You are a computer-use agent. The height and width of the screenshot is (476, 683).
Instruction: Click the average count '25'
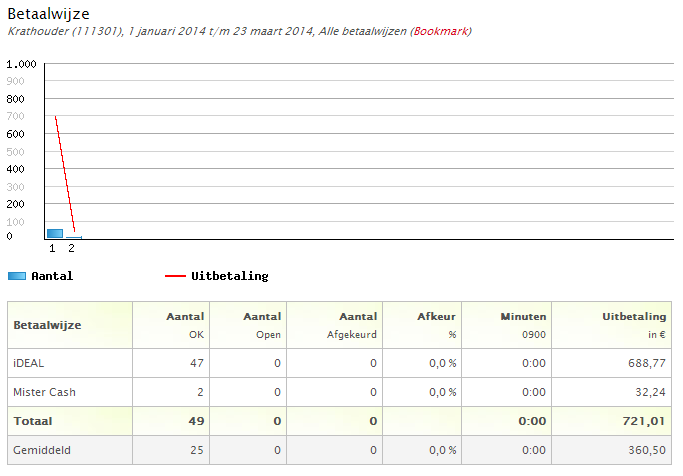pyautogui.click(x=197, y=450)
